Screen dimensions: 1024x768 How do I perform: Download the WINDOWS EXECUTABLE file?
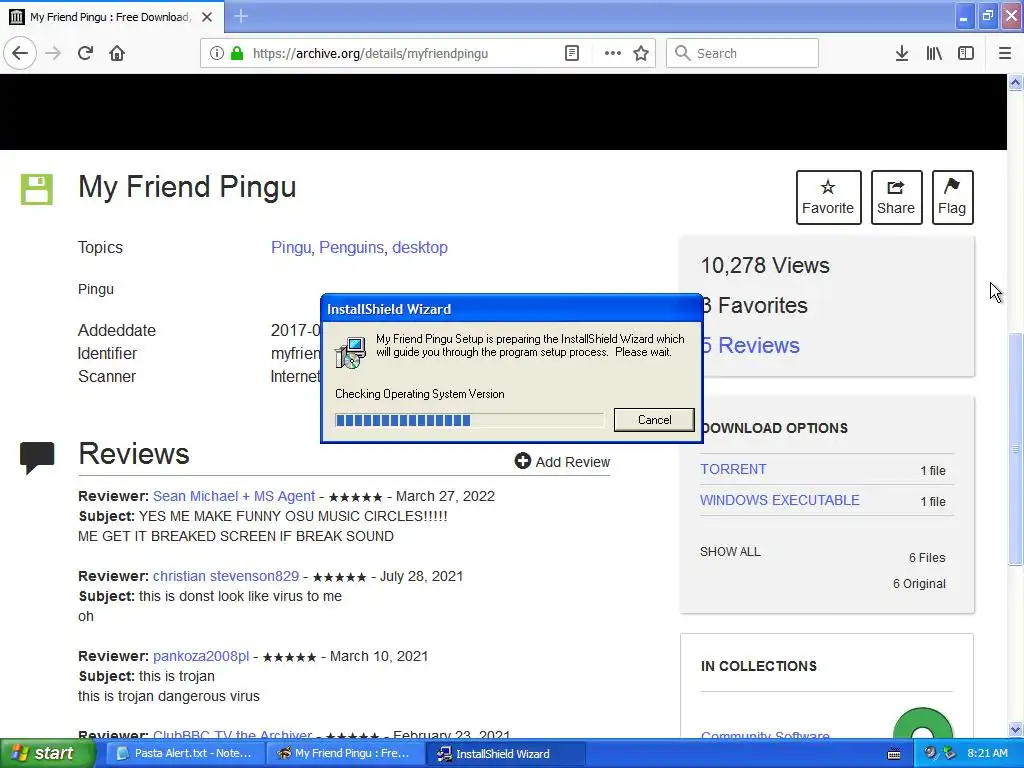point(780,500)
